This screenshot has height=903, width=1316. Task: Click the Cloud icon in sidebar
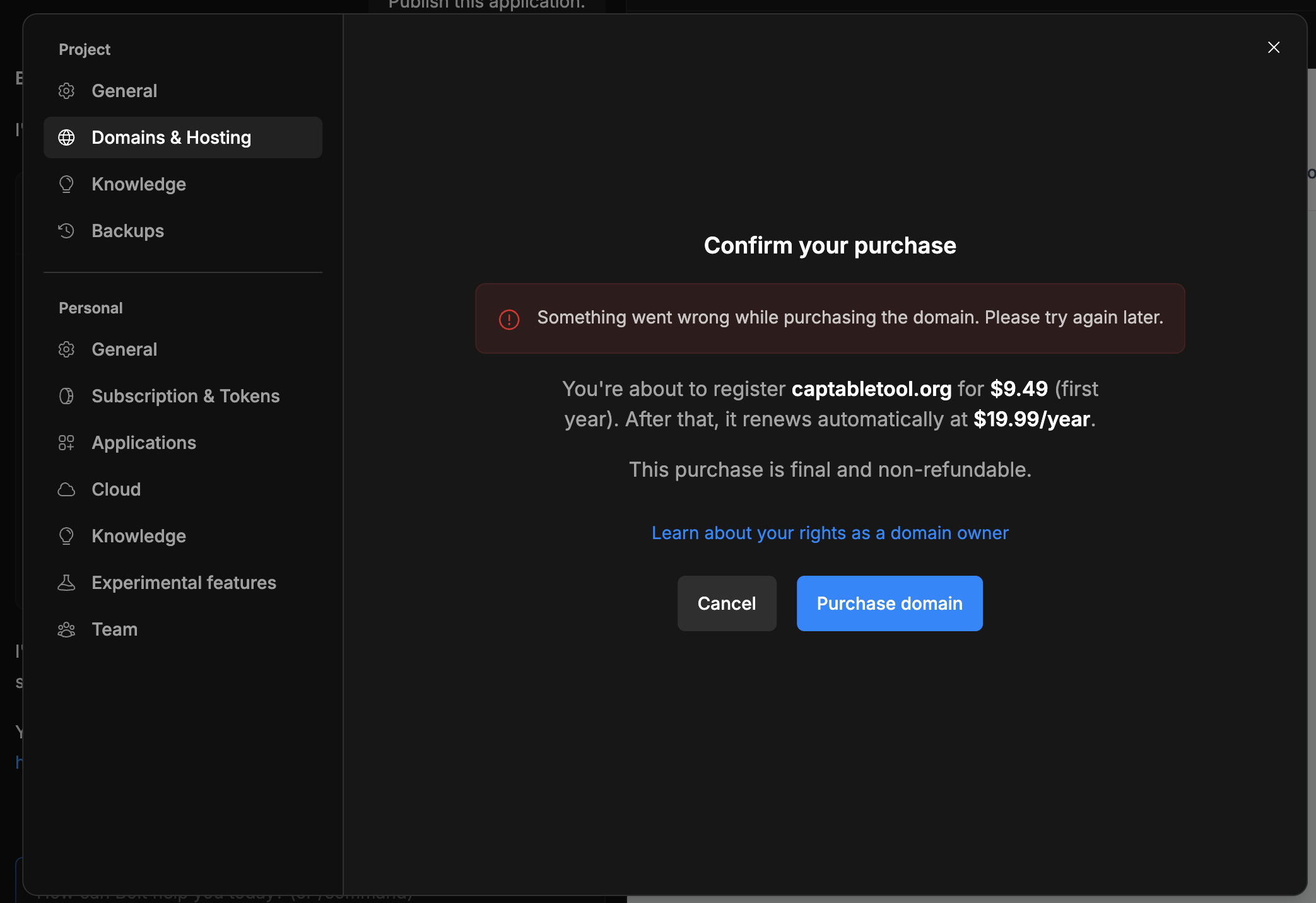(x=66, y=489)
